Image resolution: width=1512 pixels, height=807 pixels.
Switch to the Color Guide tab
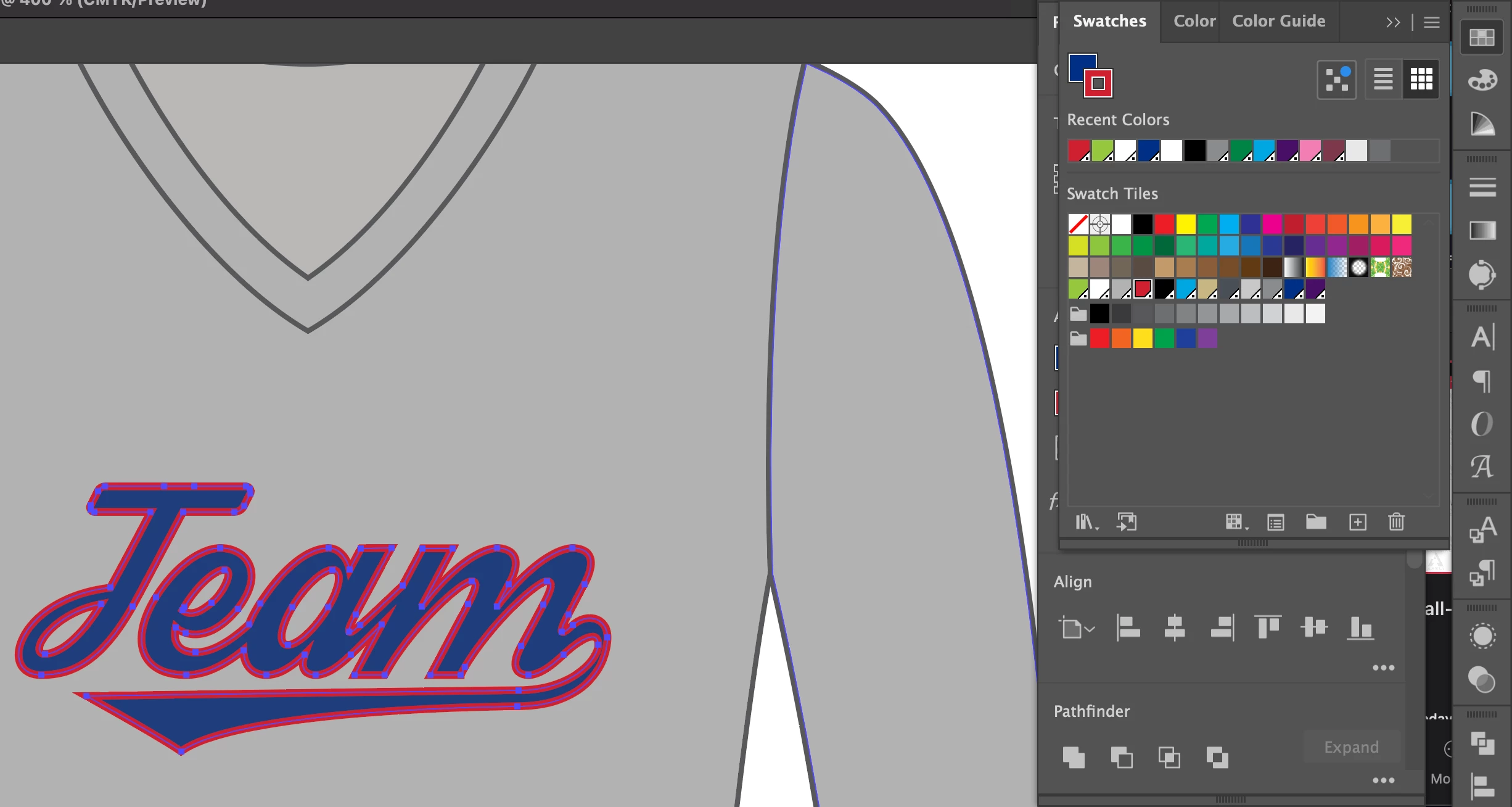(1278, 21)
